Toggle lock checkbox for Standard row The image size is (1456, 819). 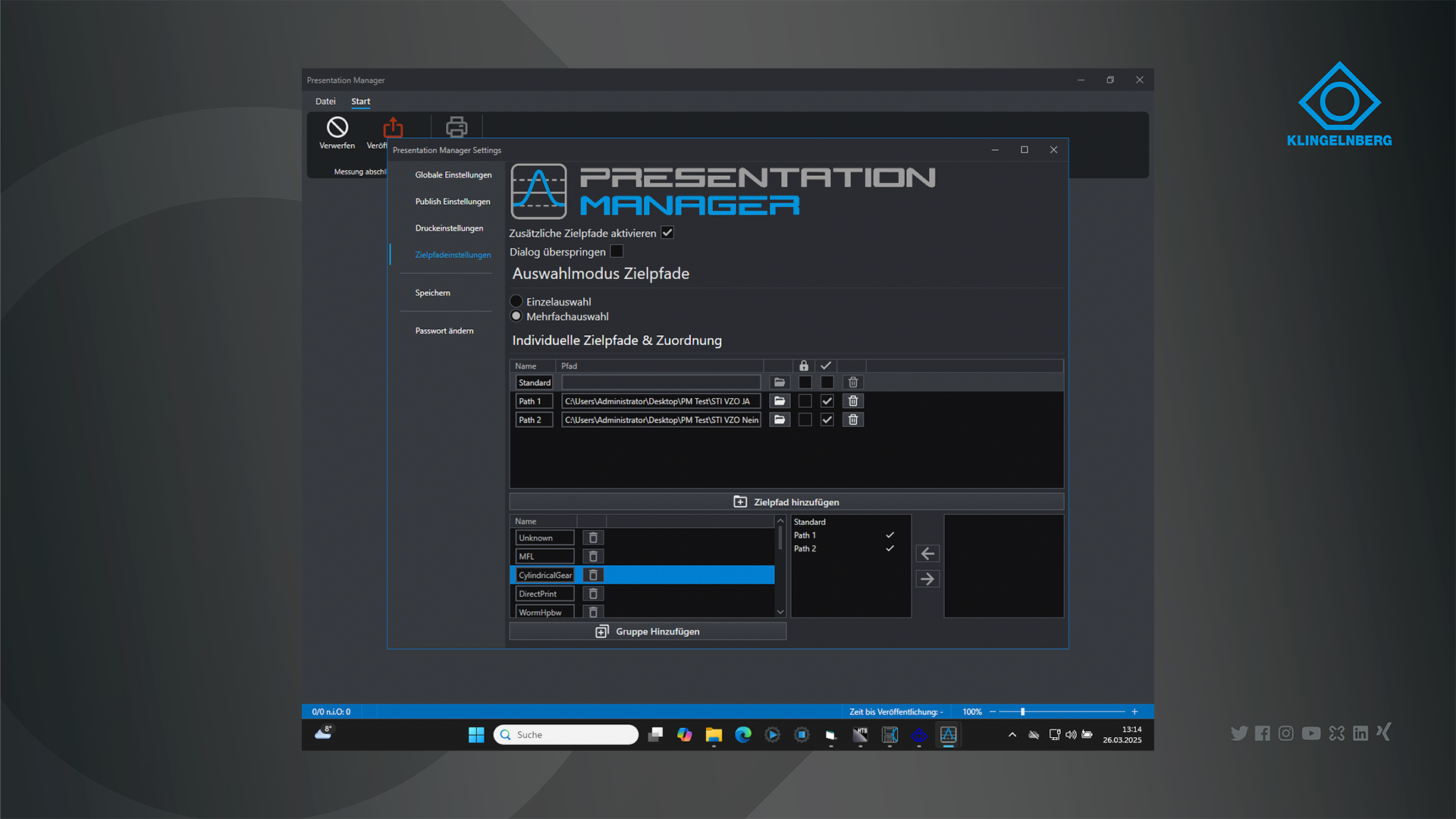click(805, 382)
